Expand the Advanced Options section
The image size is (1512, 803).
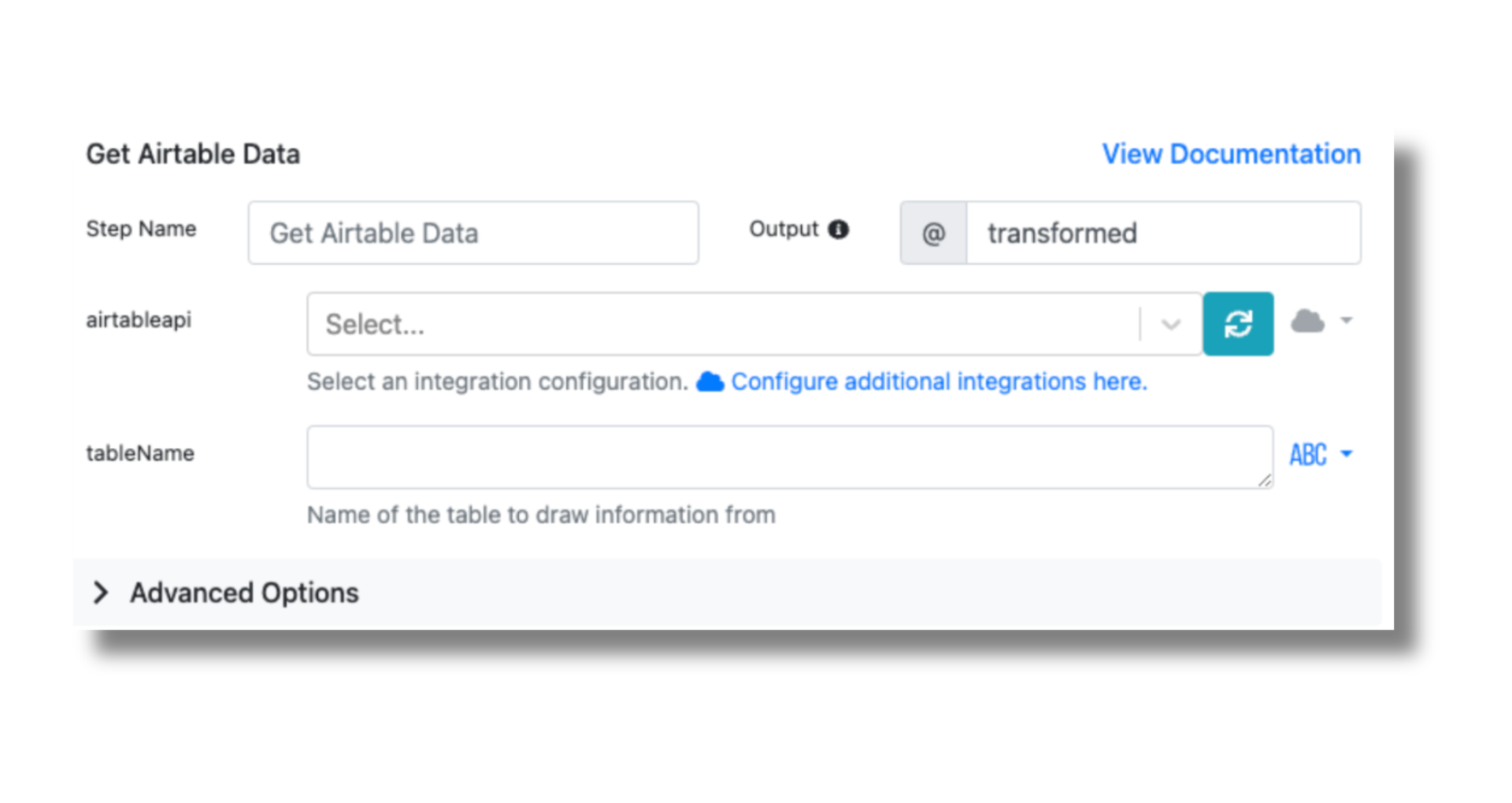click(x=243, y=592)
